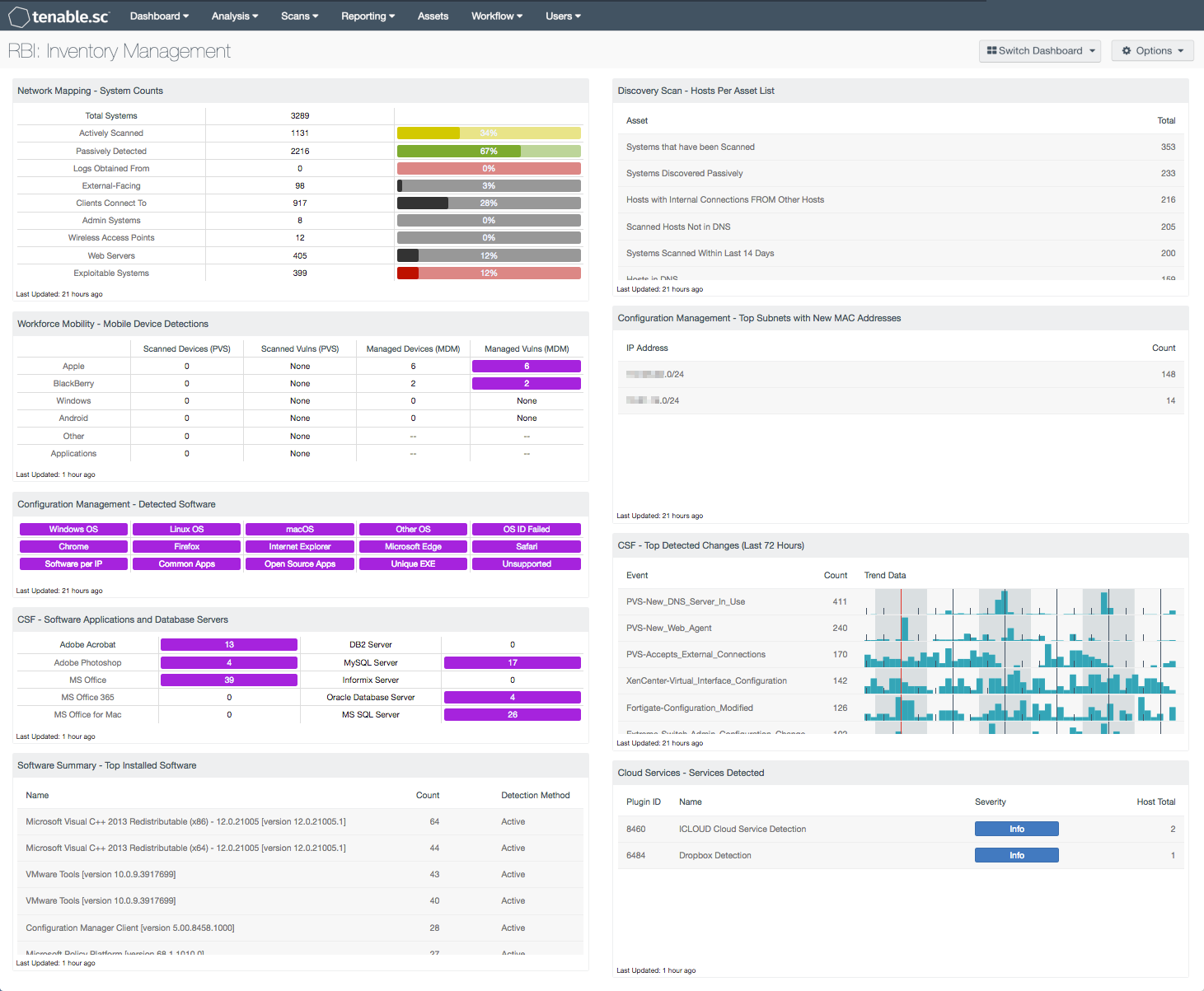Open the Firefox detected software cell
1204x991 pixels.
pos(186,546)
